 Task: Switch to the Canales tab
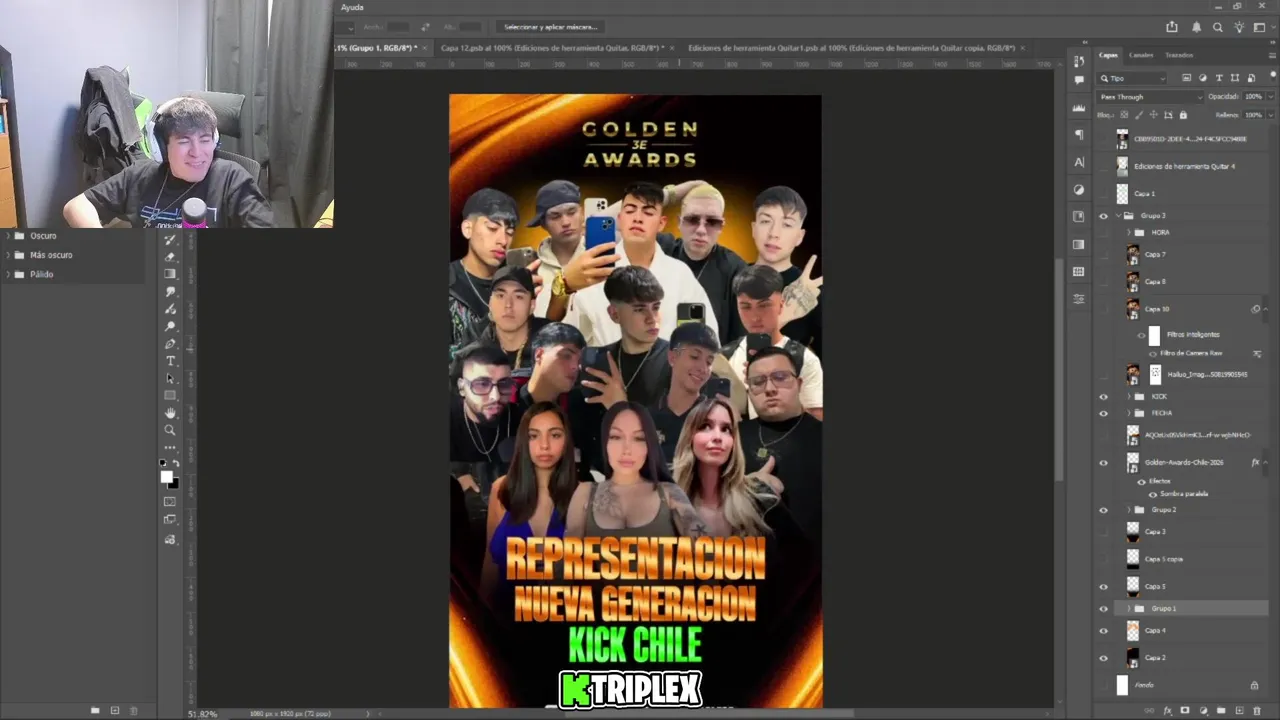(x=1141, y=55)
